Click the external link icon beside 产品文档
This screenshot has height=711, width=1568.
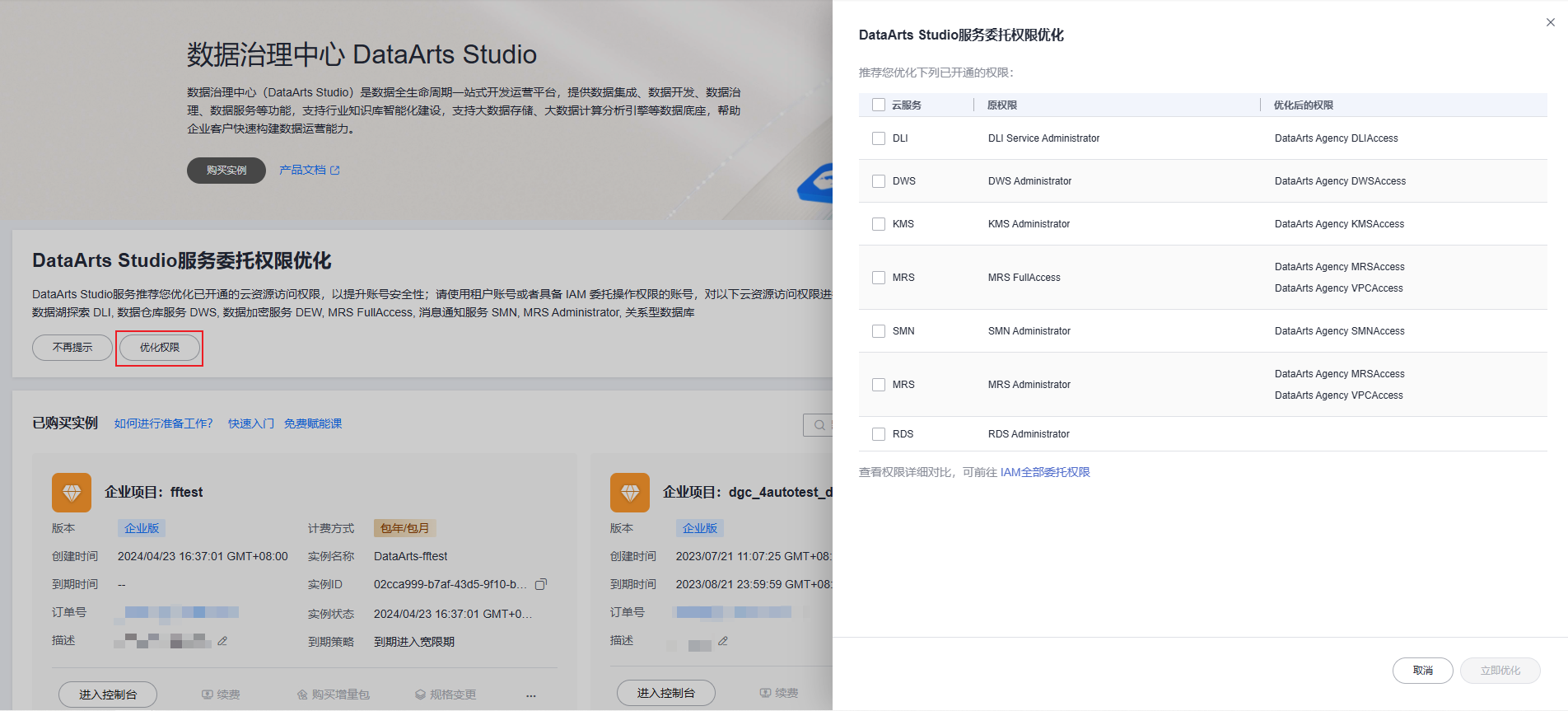tap(335, 171)
